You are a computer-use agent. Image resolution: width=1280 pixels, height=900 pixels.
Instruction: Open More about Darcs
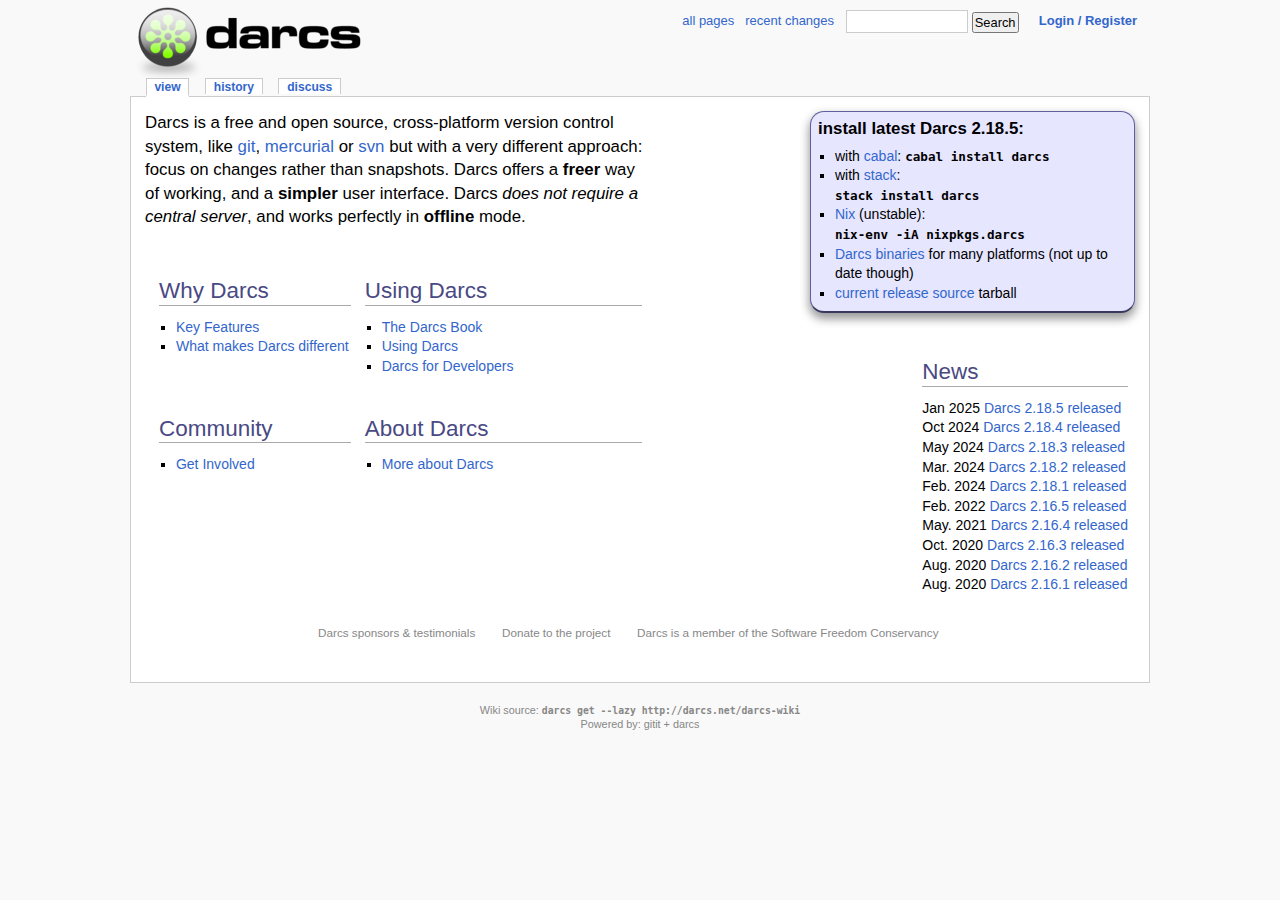click(438, 464)
